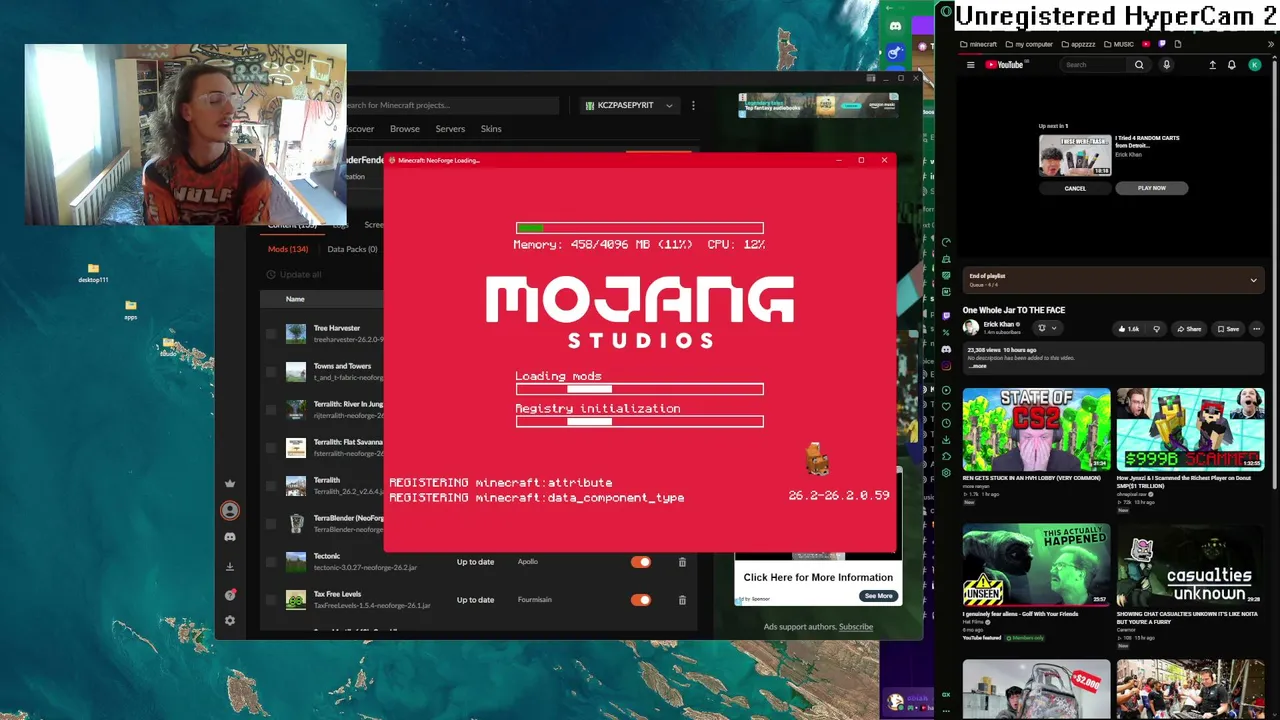Image resolution: width=1280 pixels, height=720 pixels.
Task: Check the Terralith mod checkbox
Action: (271, 486)
